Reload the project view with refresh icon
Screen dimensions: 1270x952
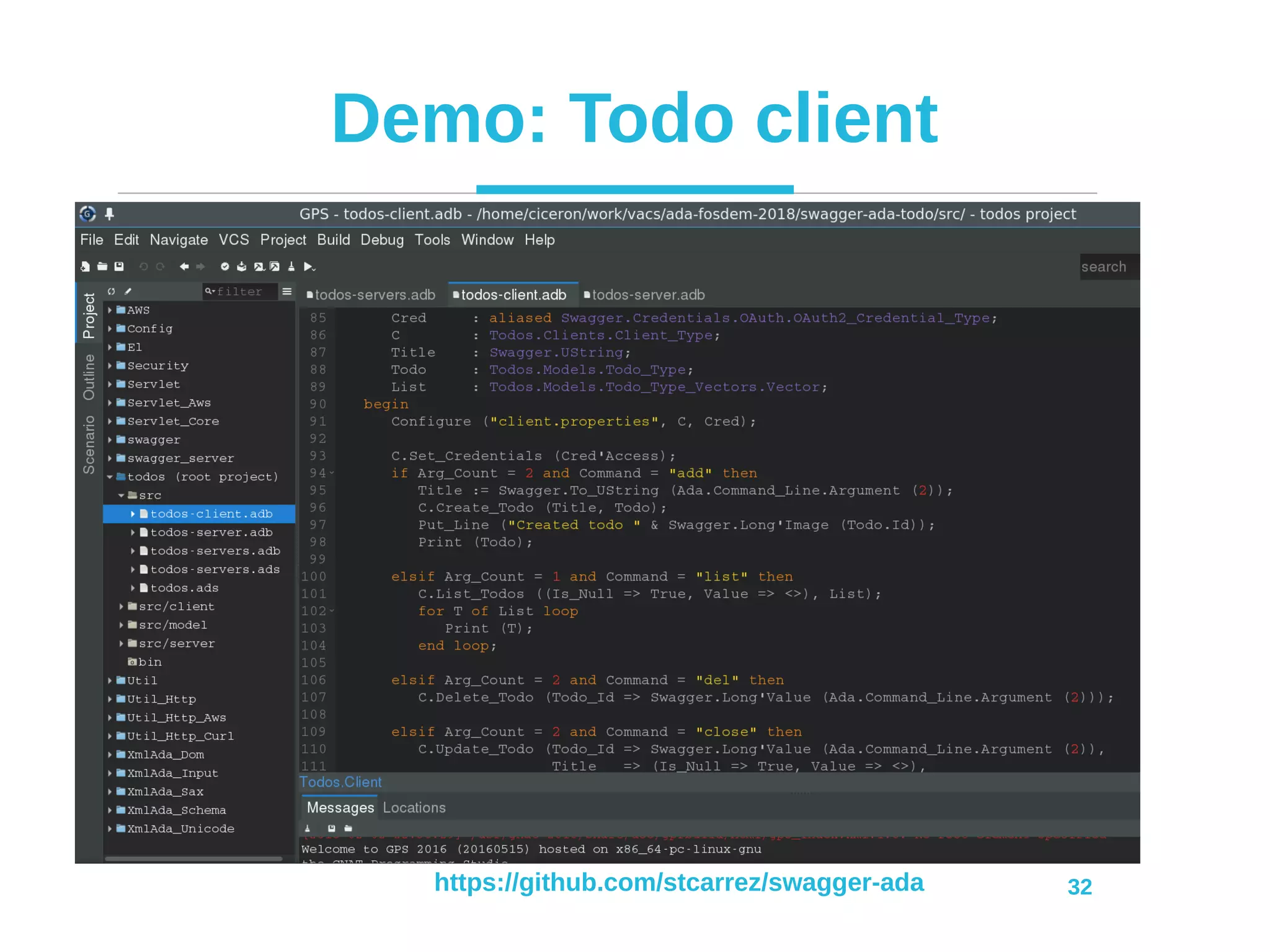pos(112,291)
